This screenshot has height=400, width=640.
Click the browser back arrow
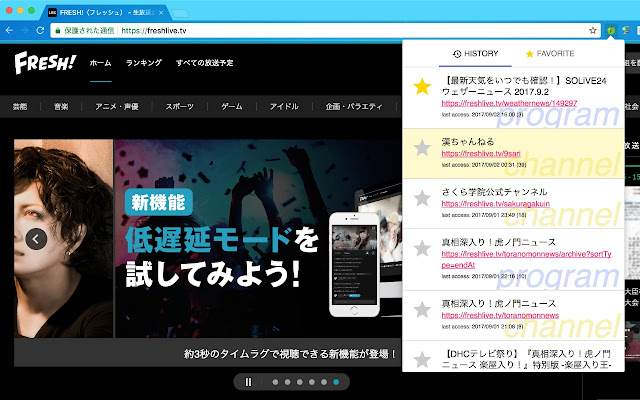[11, 31]
